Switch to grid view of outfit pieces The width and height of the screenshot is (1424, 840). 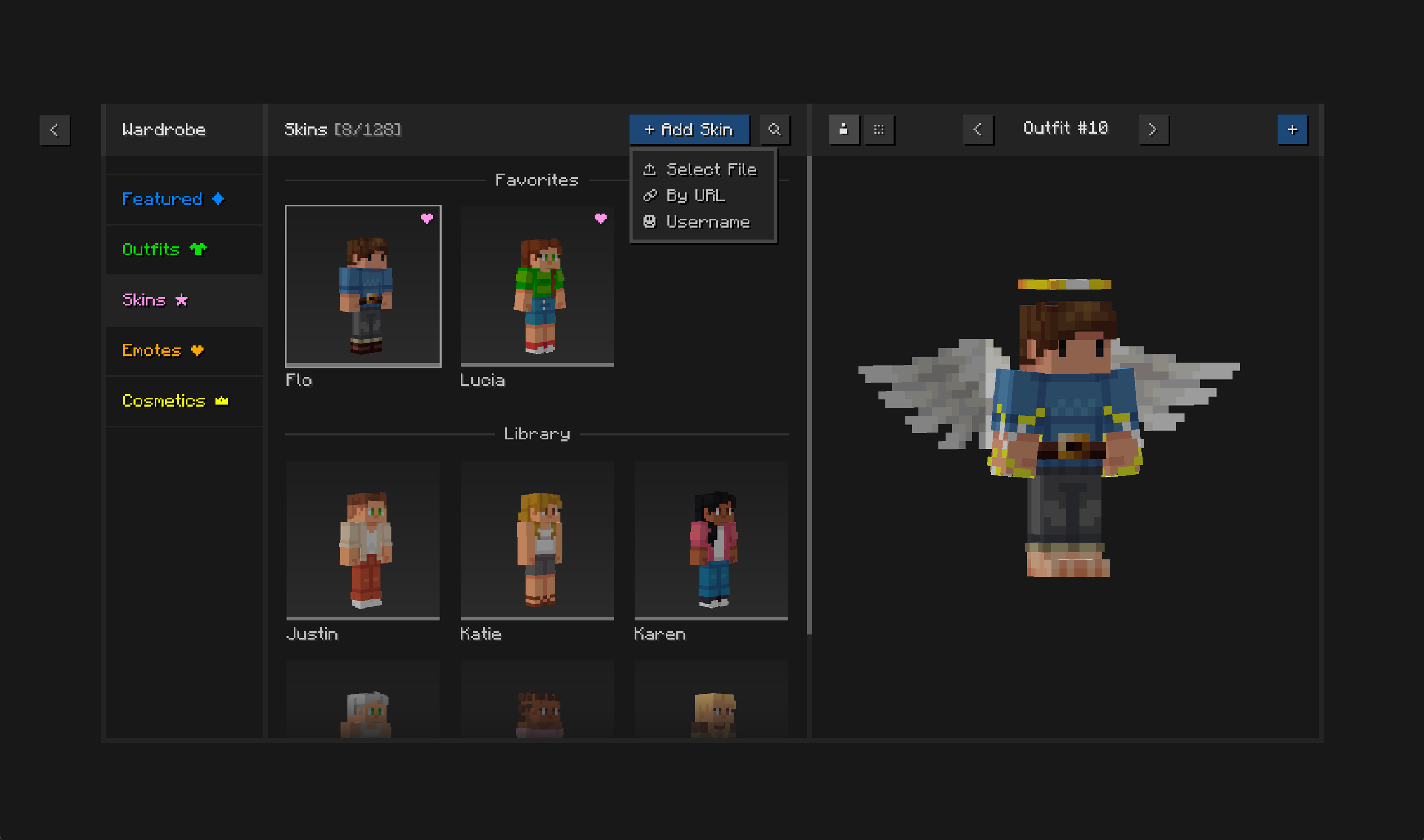(880, 129)
